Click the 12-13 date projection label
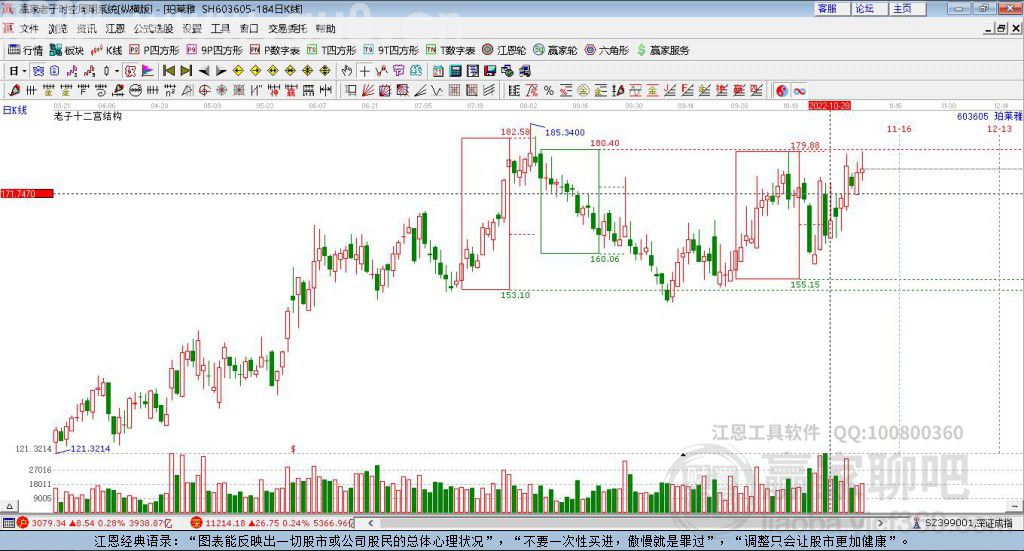Screen dimensions: 1024x551 tap(999, 129)
